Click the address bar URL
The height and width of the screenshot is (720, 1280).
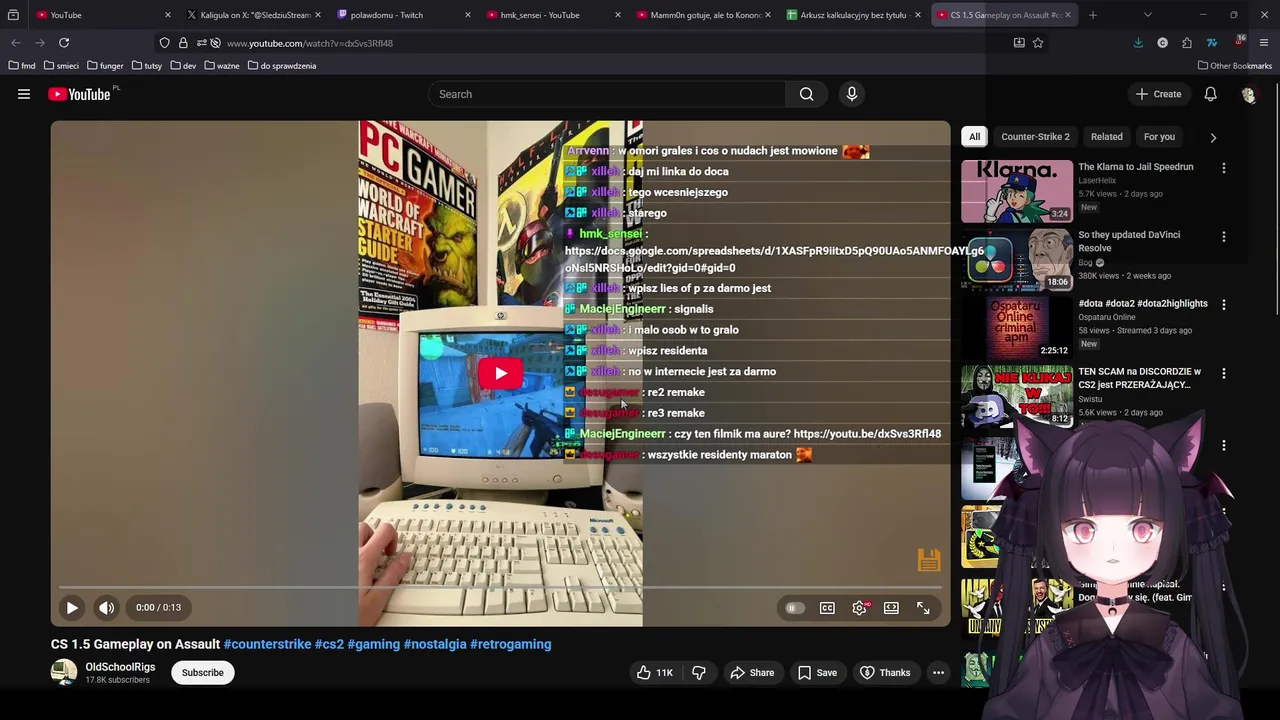click(x=310, y=43)
